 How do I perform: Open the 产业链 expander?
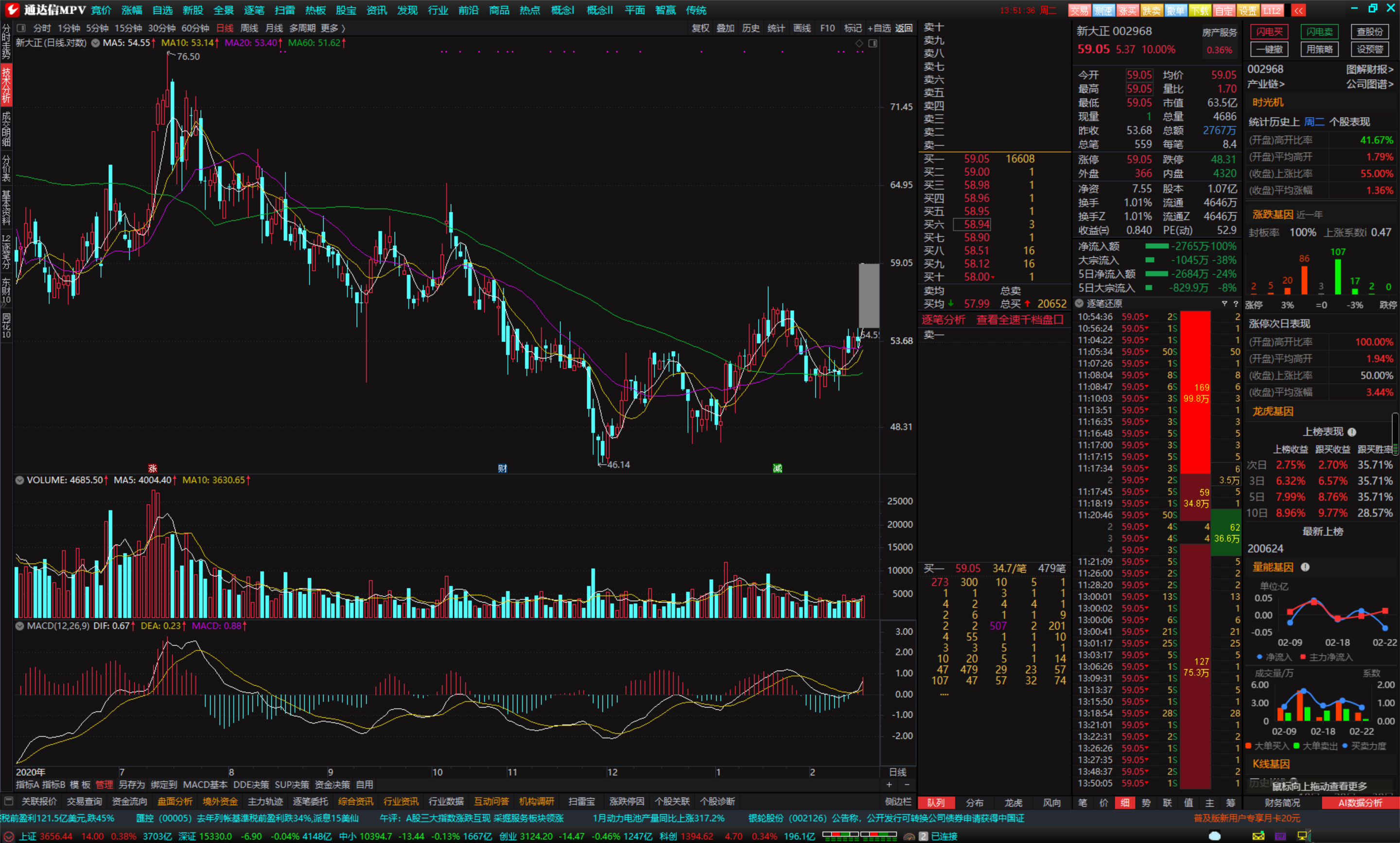(x=1266, y=84)
